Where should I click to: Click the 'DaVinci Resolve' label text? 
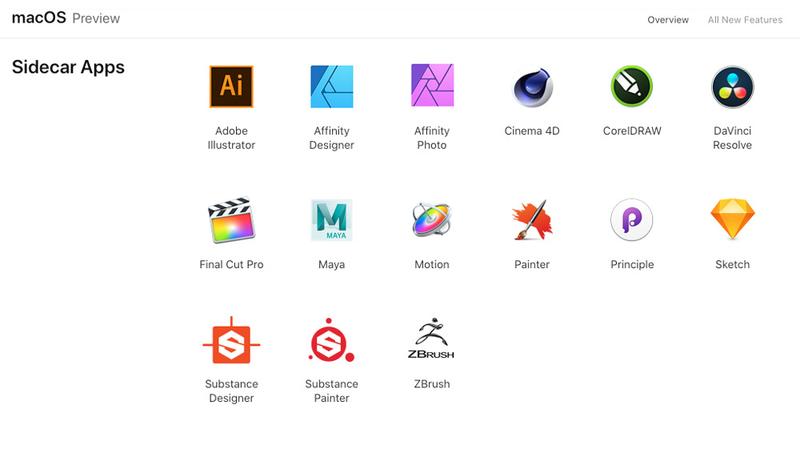[x=732, y=138]
